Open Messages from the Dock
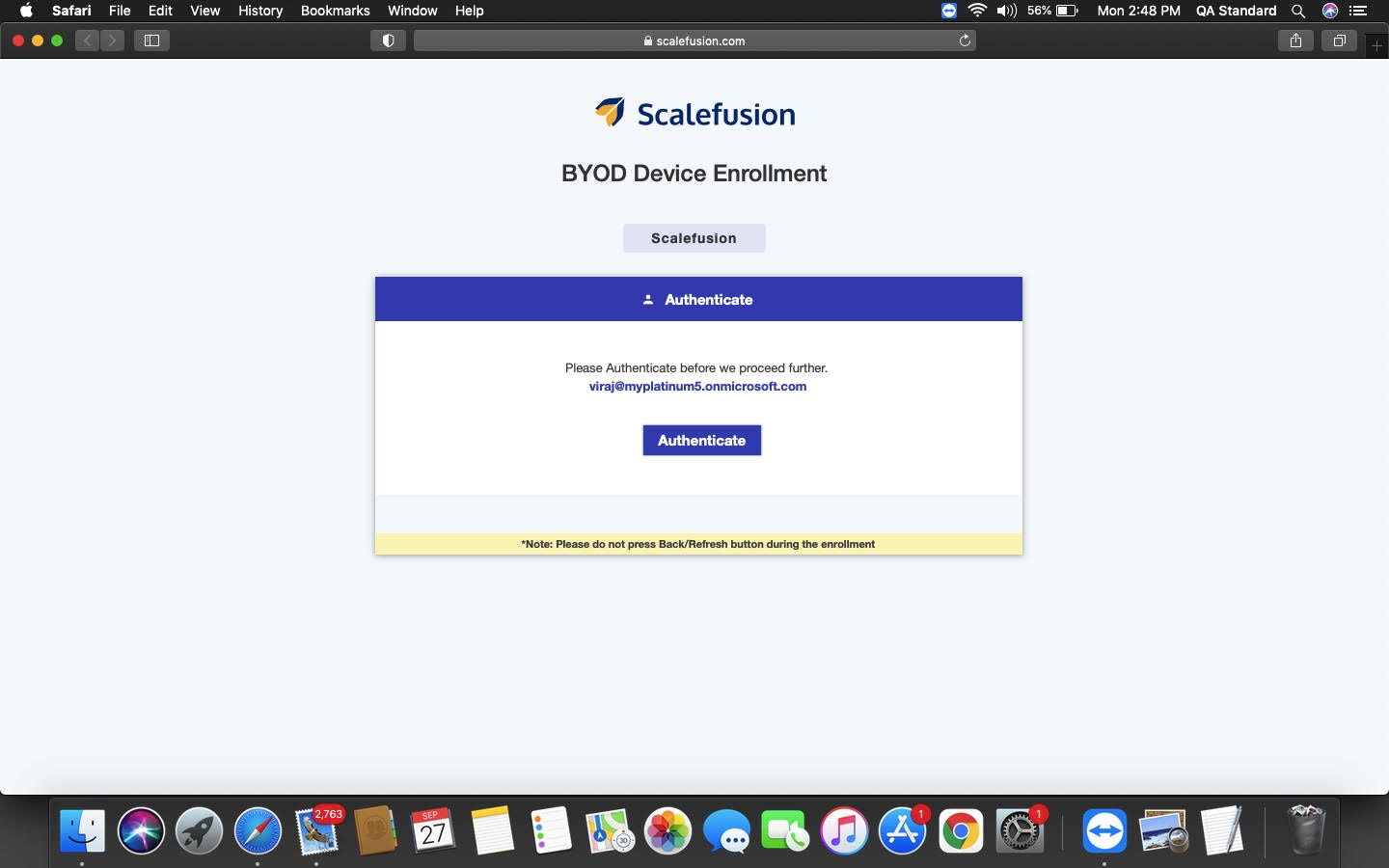The width and height of the screenshot is (1389, 868). (726, 830)
